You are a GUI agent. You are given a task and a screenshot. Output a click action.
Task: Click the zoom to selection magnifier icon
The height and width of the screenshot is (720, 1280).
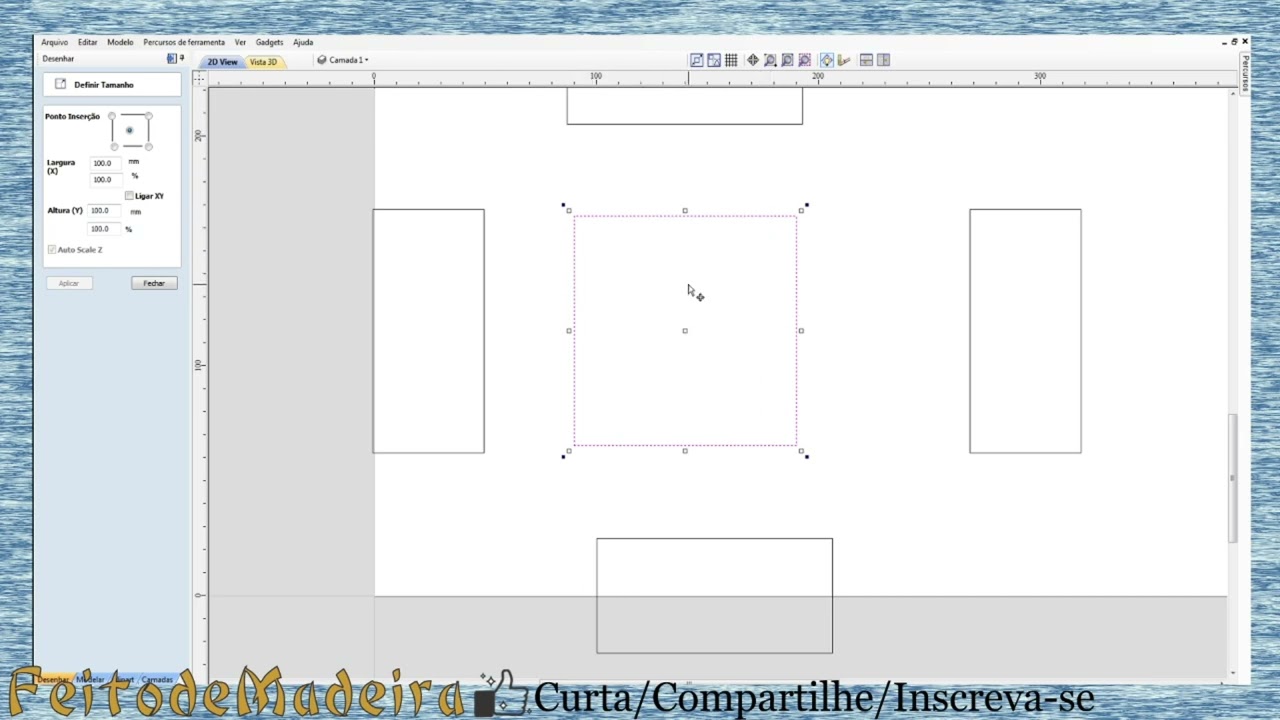pyautogui.click(x=804, y=60)
